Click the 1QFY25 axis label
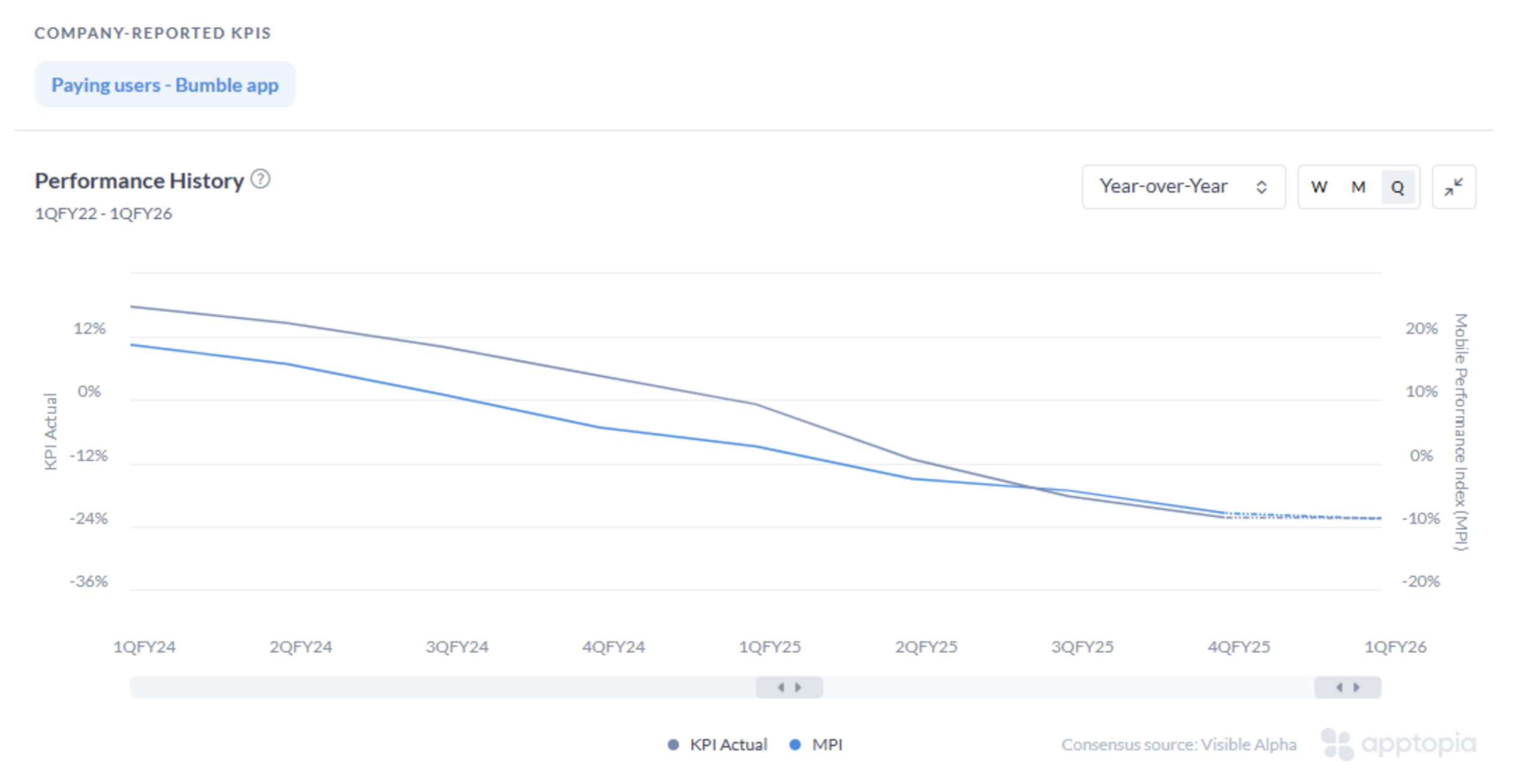Image resolution: width=1535 pixels, height=784 pixels. coord(769,647)
